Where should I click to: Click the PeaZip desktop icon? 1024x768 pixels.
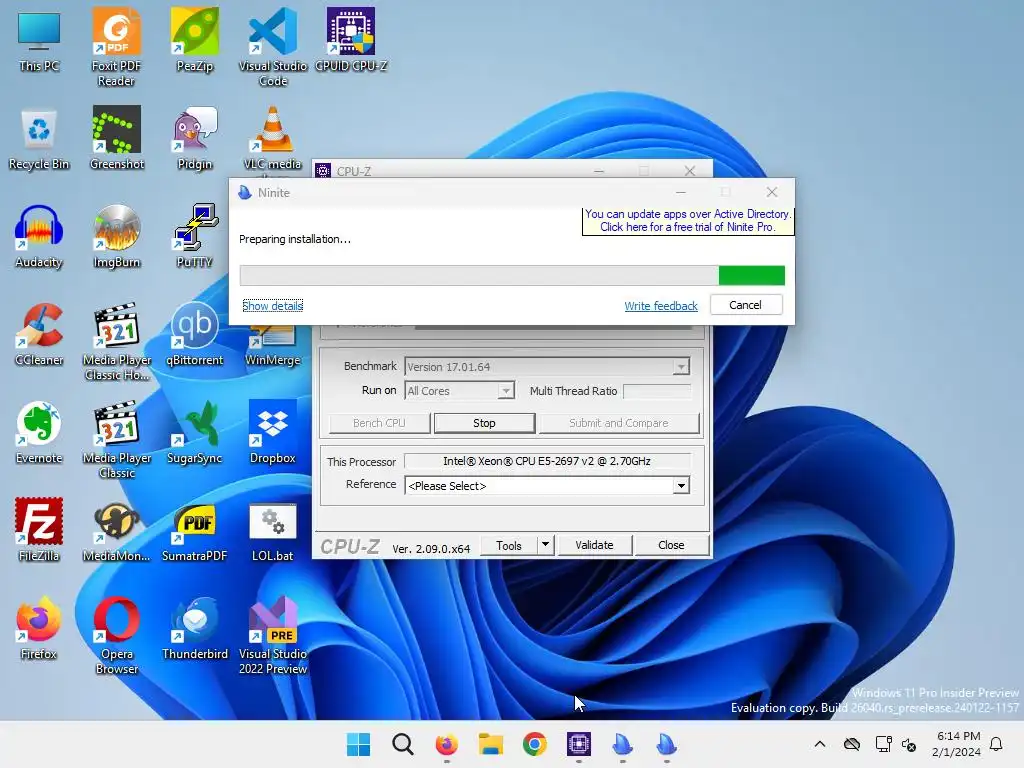(195, 40)
